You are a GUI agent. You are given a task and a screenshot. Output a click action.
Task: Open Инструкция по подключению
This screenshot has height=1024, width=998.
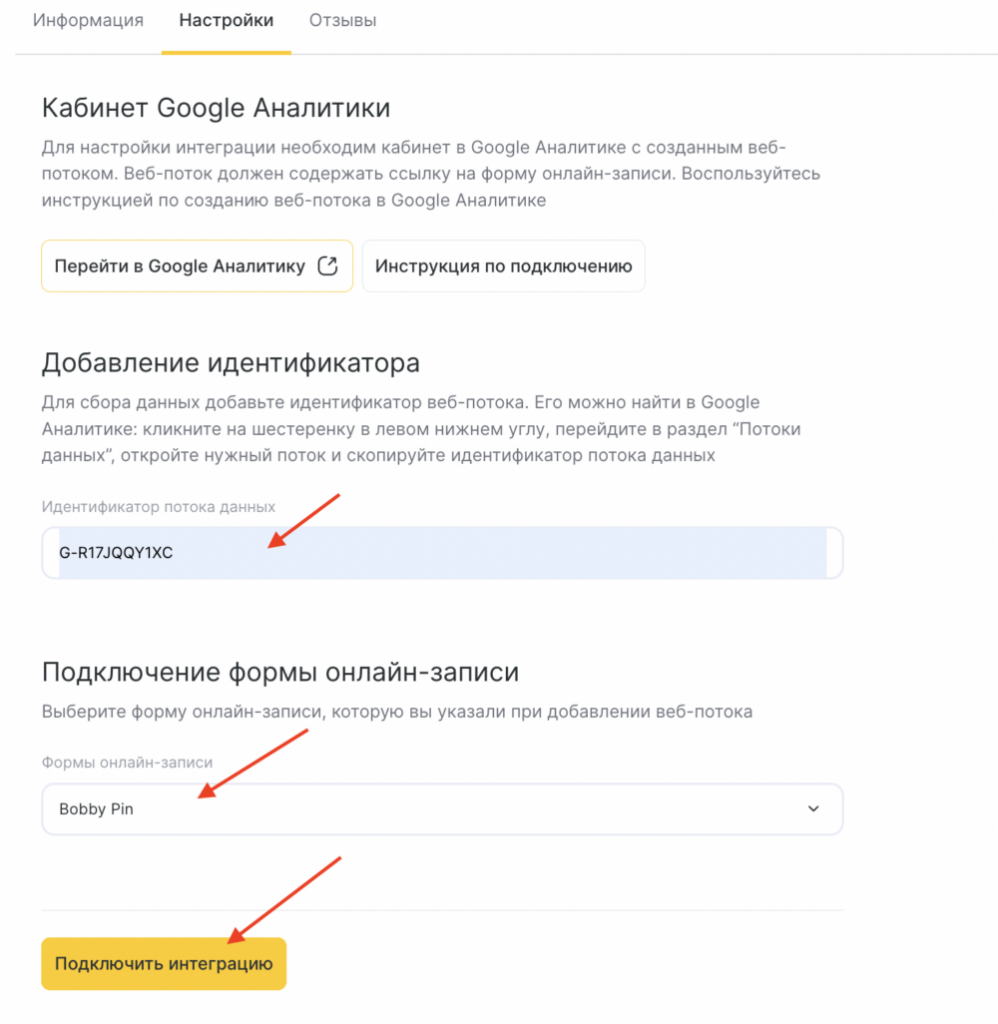[503, 266]
